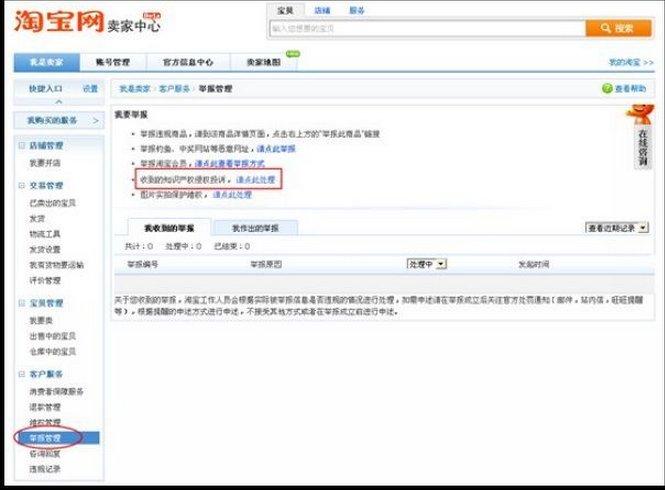The height and width of the screenshot is (490, 665).
Task: Open the 查看近期记录 dropdown
Action: (617, 228)
